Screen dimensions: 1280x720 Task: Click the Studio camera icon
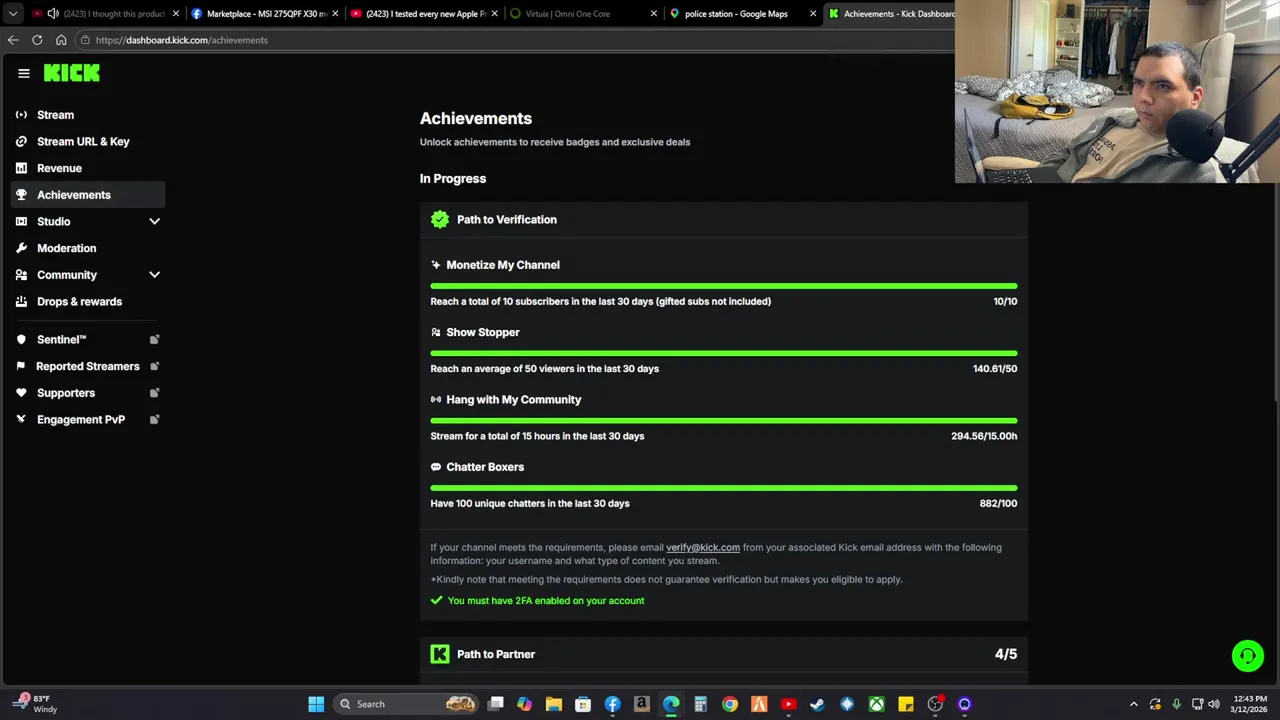coord(21,221)
